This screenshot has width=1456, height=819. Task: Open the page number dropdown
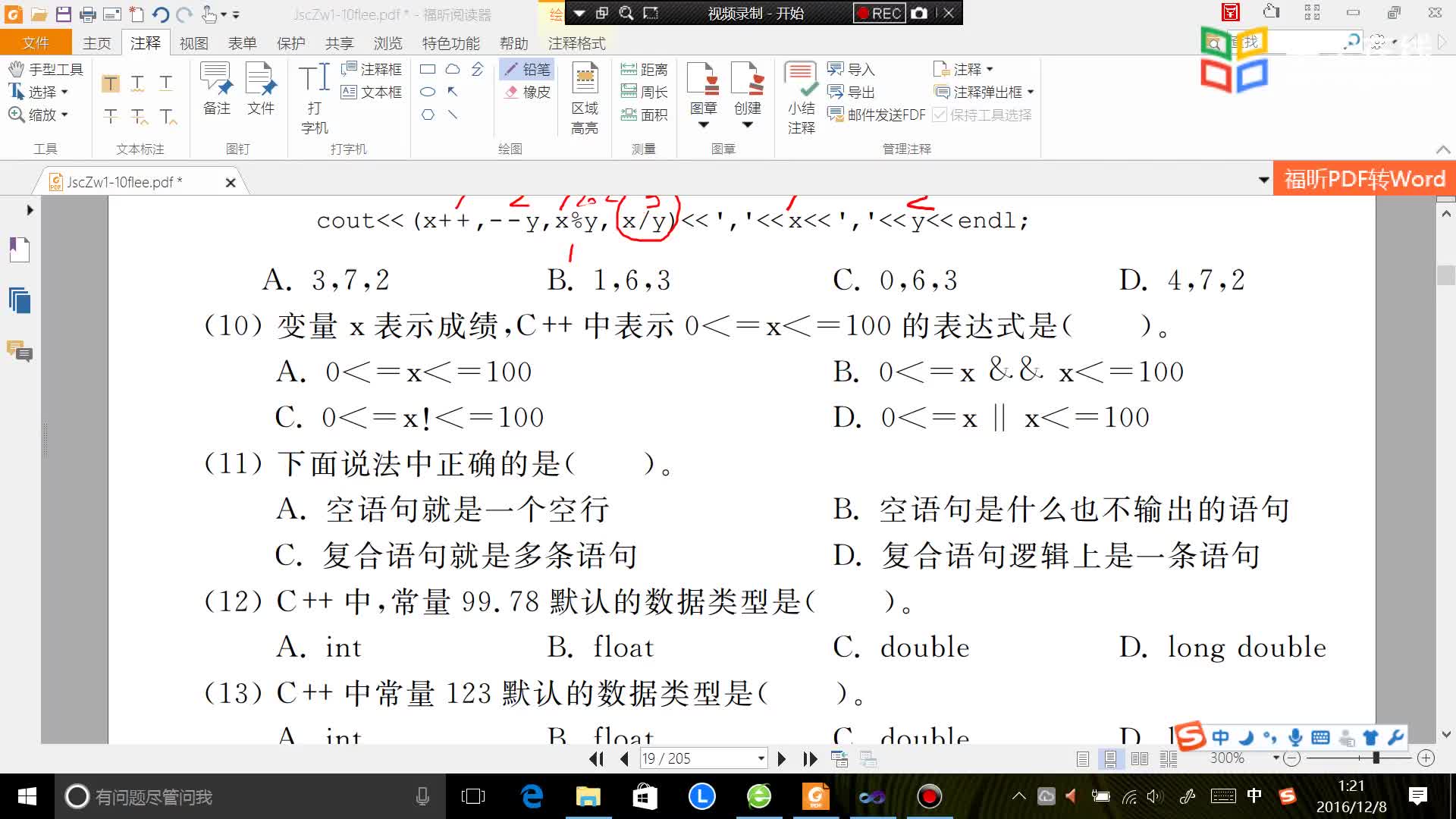pyautogui.click(x=761, y=758)
